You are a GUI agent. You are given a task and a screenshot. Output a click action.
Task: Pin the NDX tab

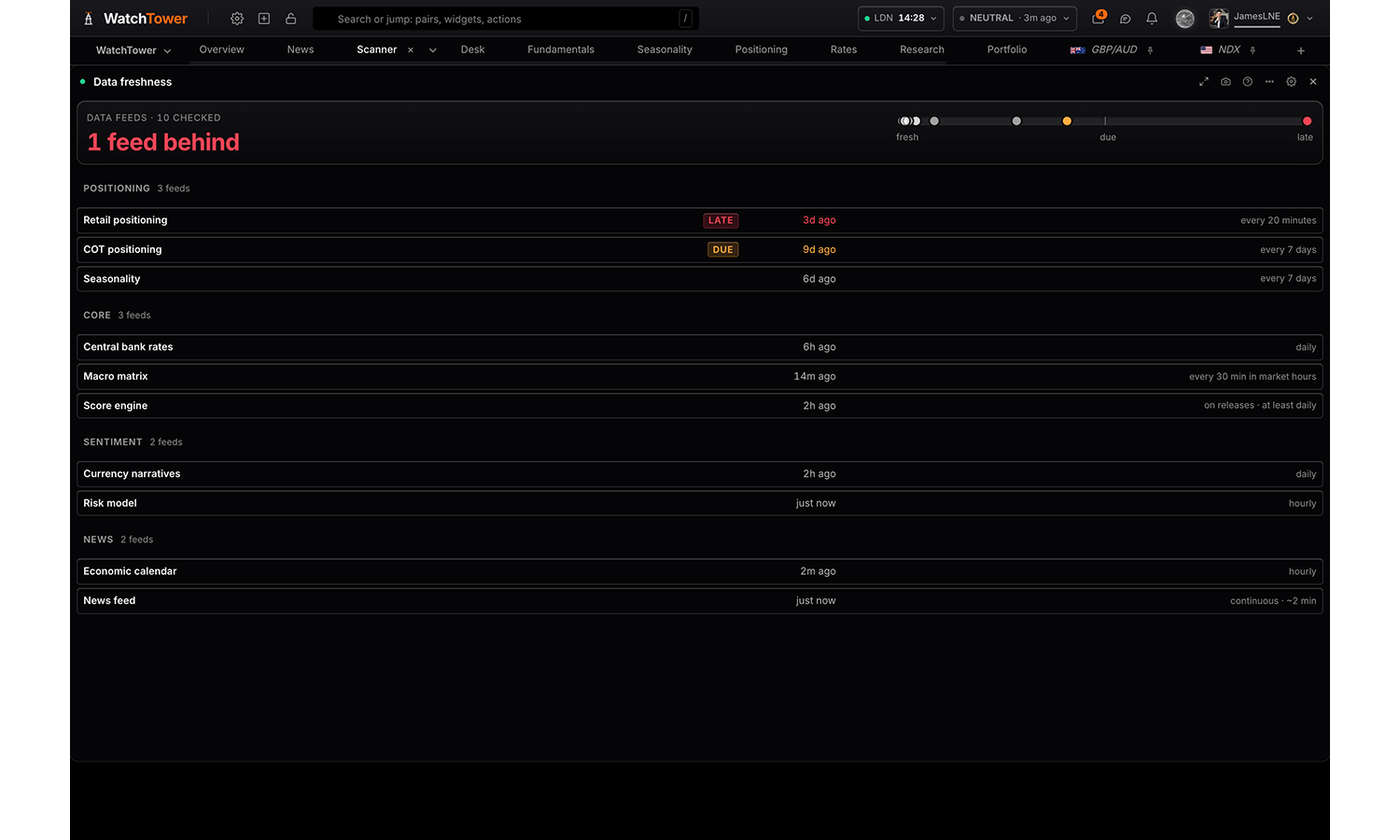click(x=1253, y=50)
